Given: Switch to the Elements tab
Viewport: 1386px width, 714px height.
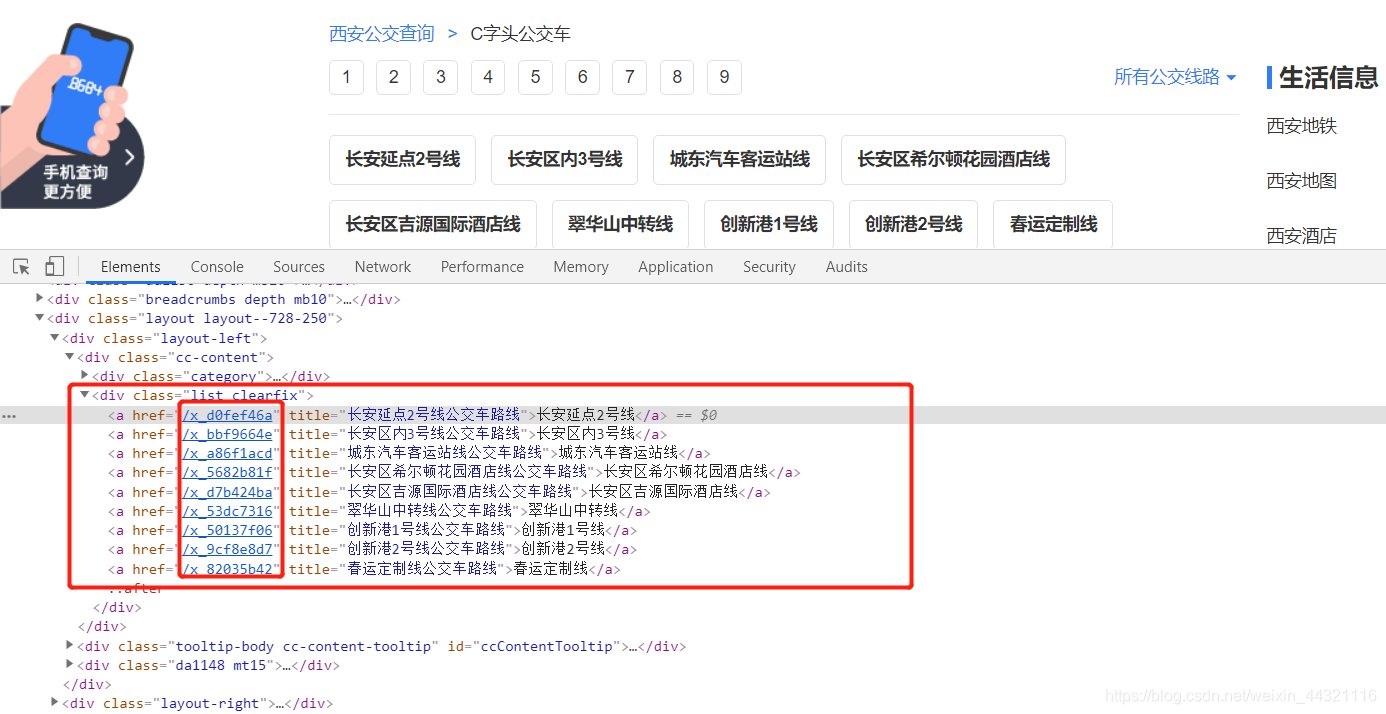Looking at the screenshot, I should point(130,267).
